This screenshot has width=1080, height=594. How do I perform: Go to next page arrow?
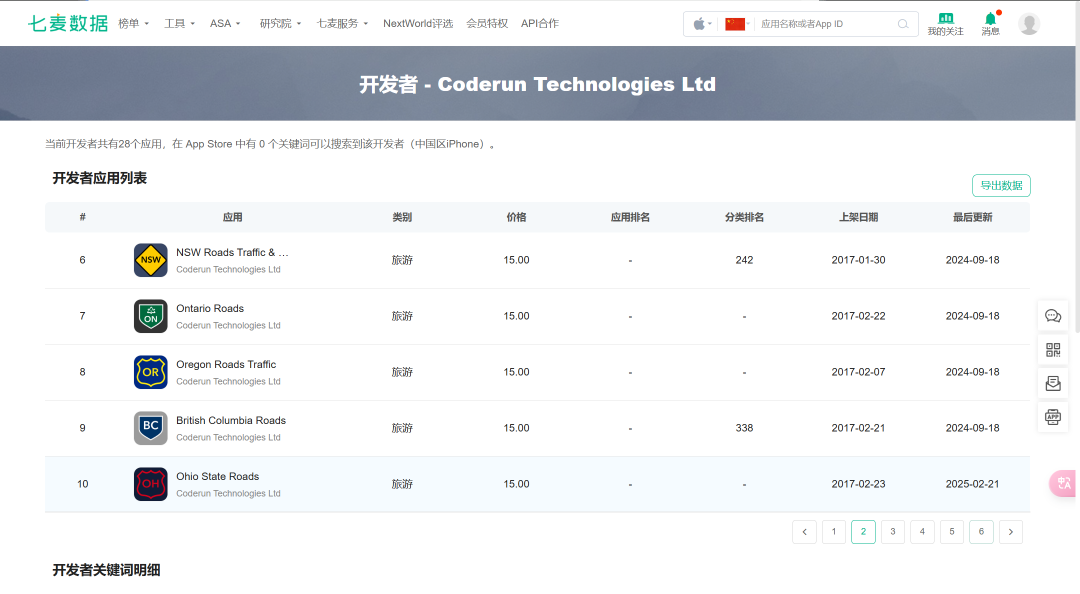coord(1010,531)
